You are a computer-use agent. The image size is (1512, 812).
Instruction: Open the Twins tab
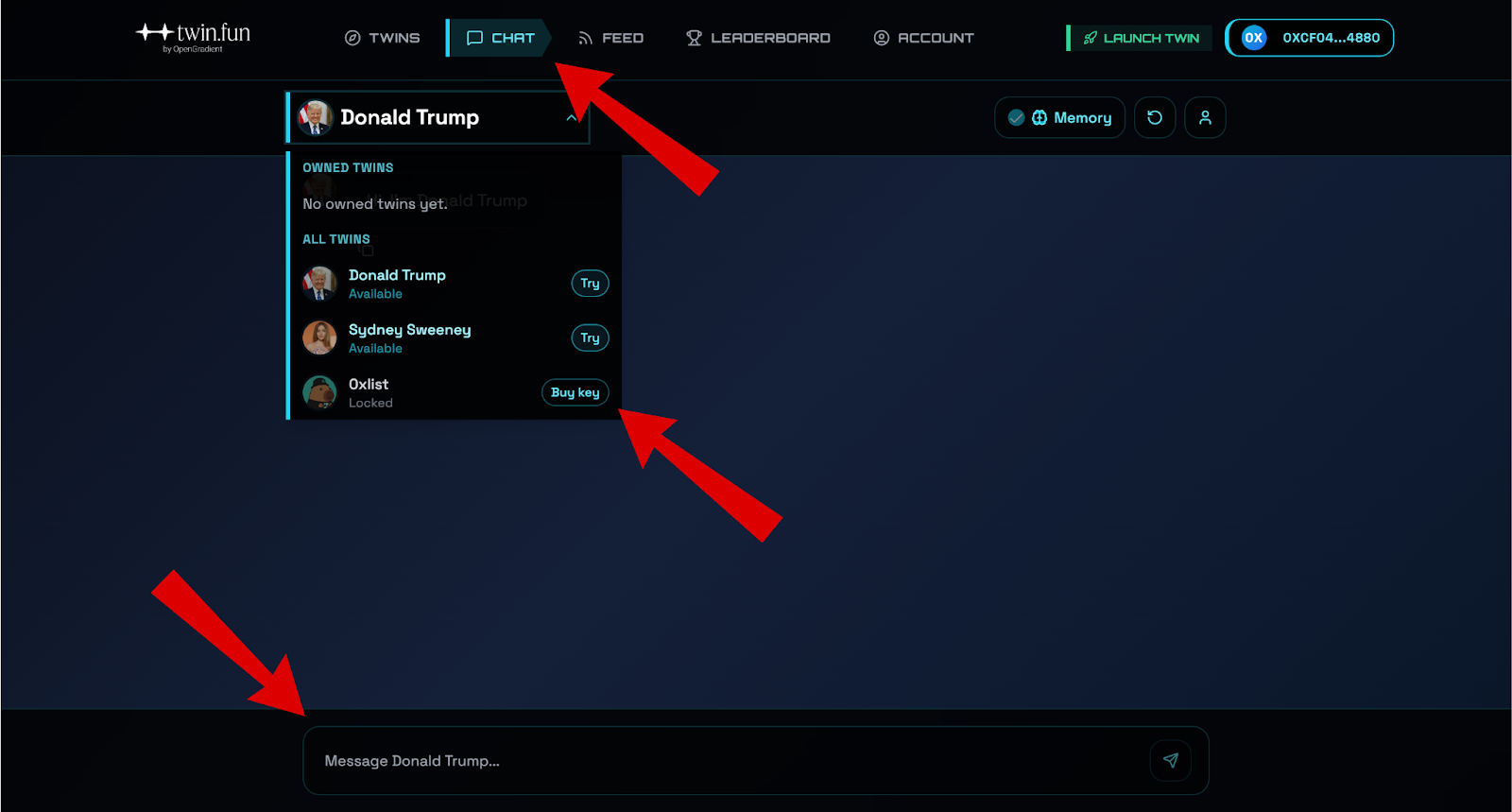click(x=382, y=38)
